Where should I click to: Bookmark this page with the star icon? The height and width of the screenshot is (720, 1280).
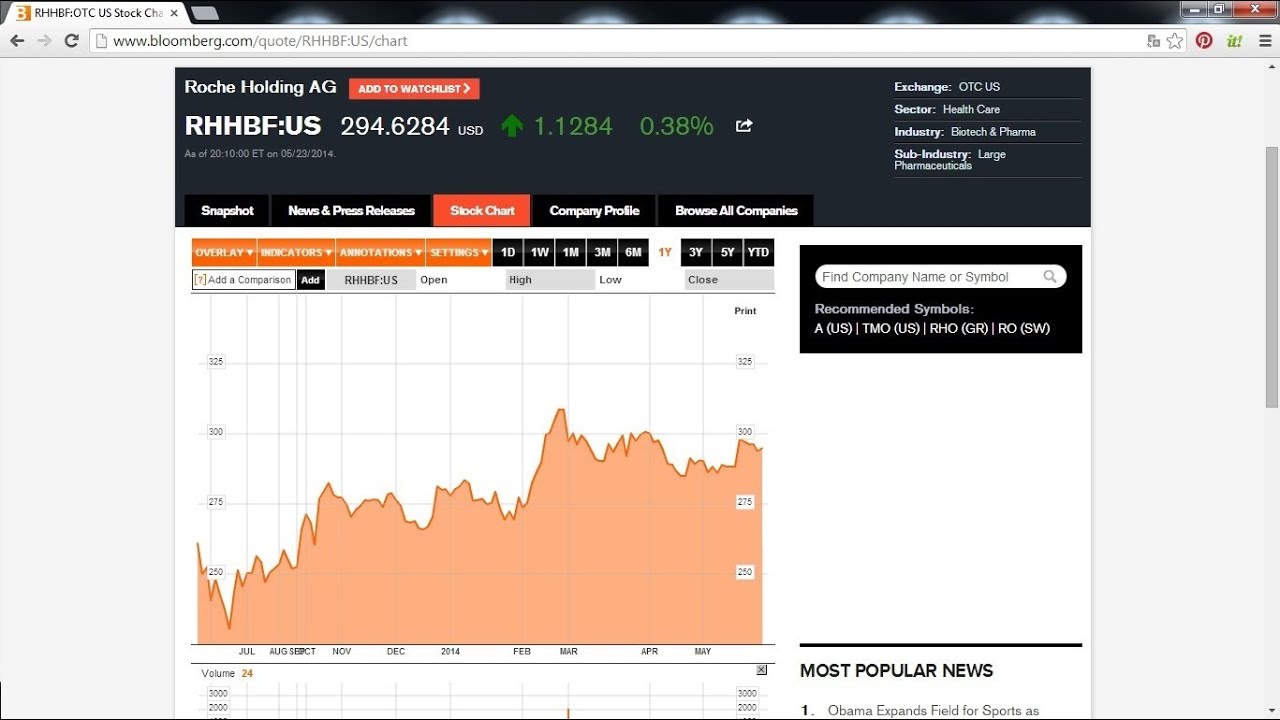click(1175, 41)
